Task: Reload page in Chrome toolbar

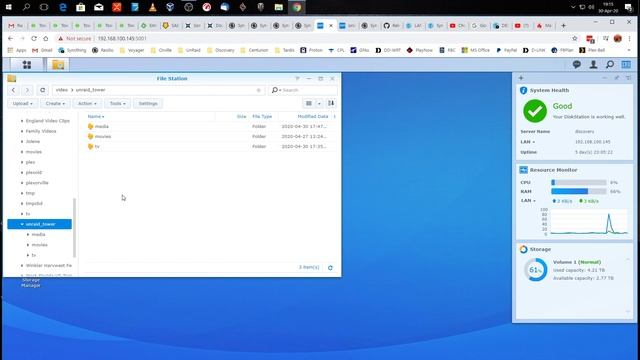Action: (x=34, y=38)
